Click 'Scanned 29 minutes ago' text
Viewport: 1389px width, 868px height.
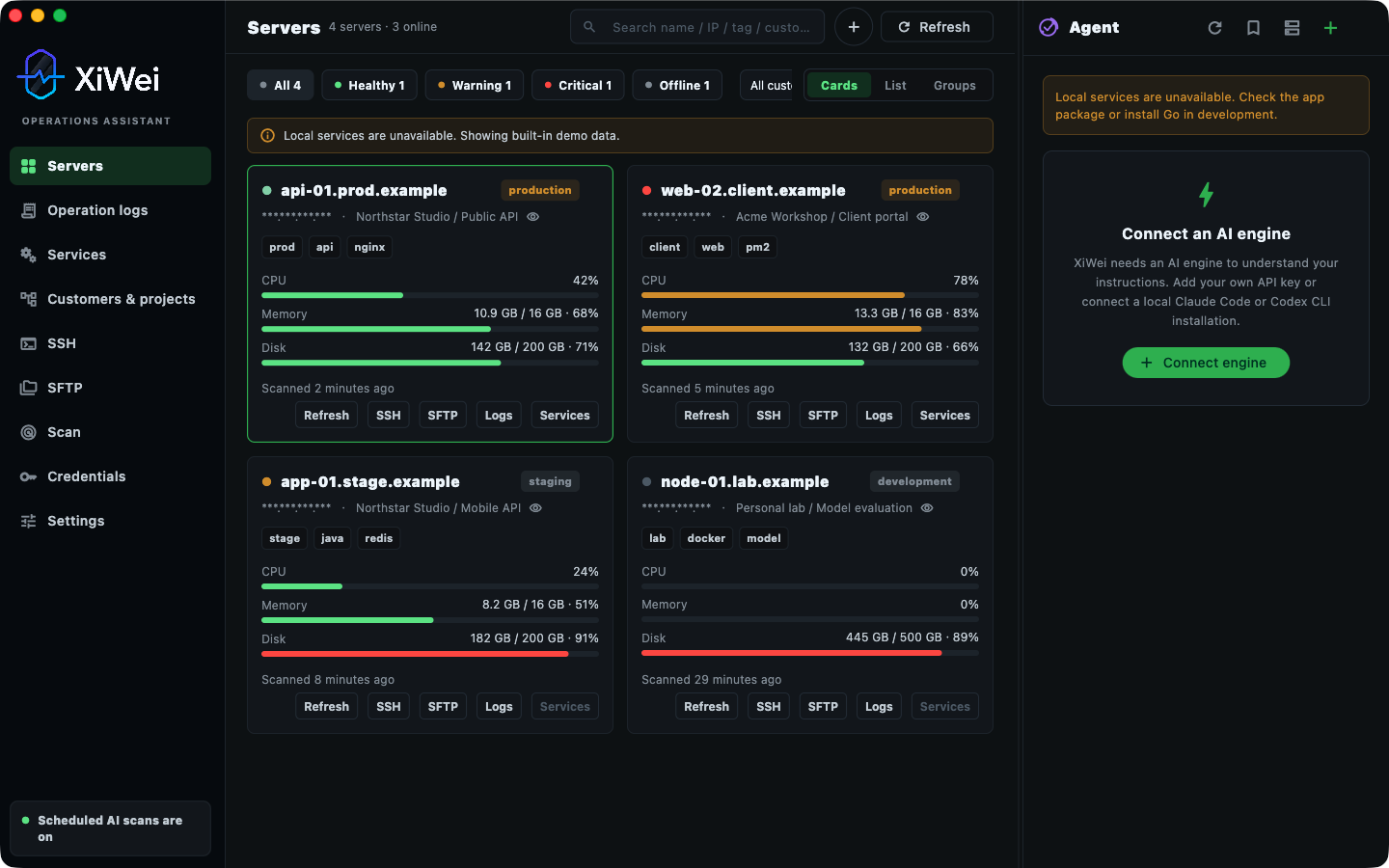click(x=712, y=680)
